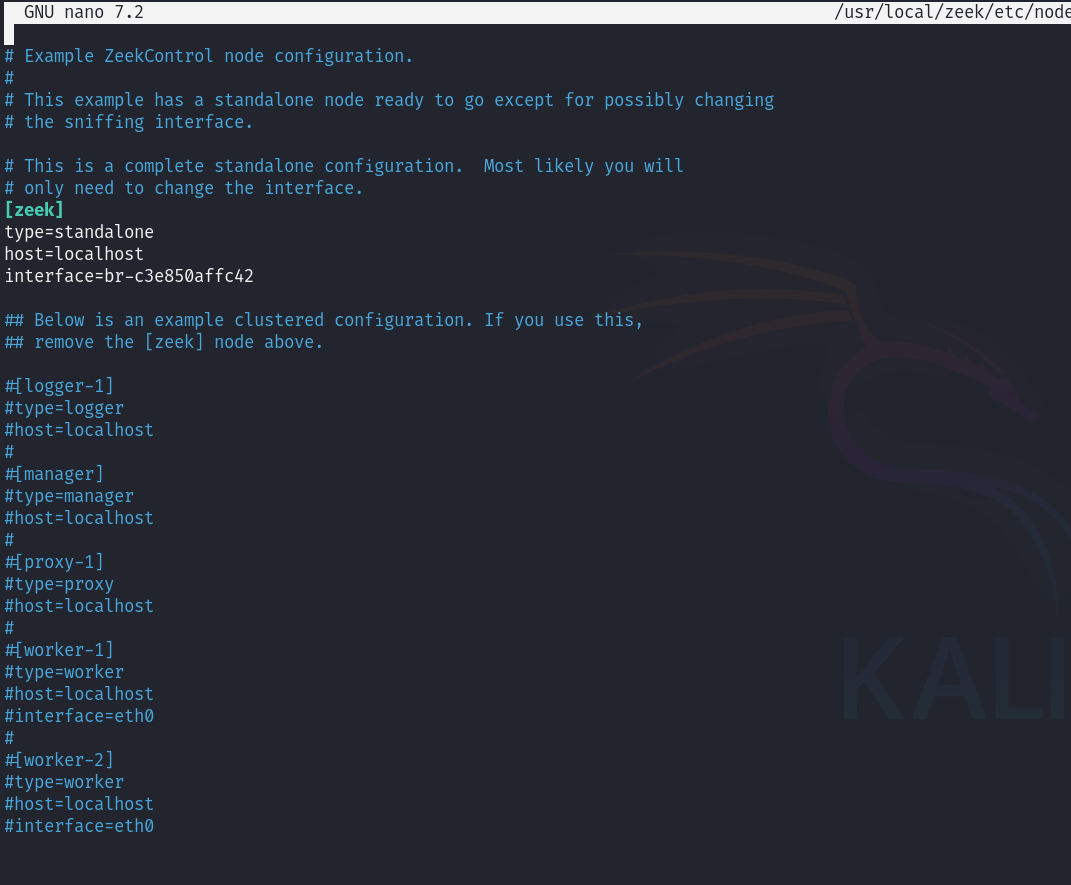Click the #type=manager line
This screenshot has width=1071, height=885.
tap(69, 496)
